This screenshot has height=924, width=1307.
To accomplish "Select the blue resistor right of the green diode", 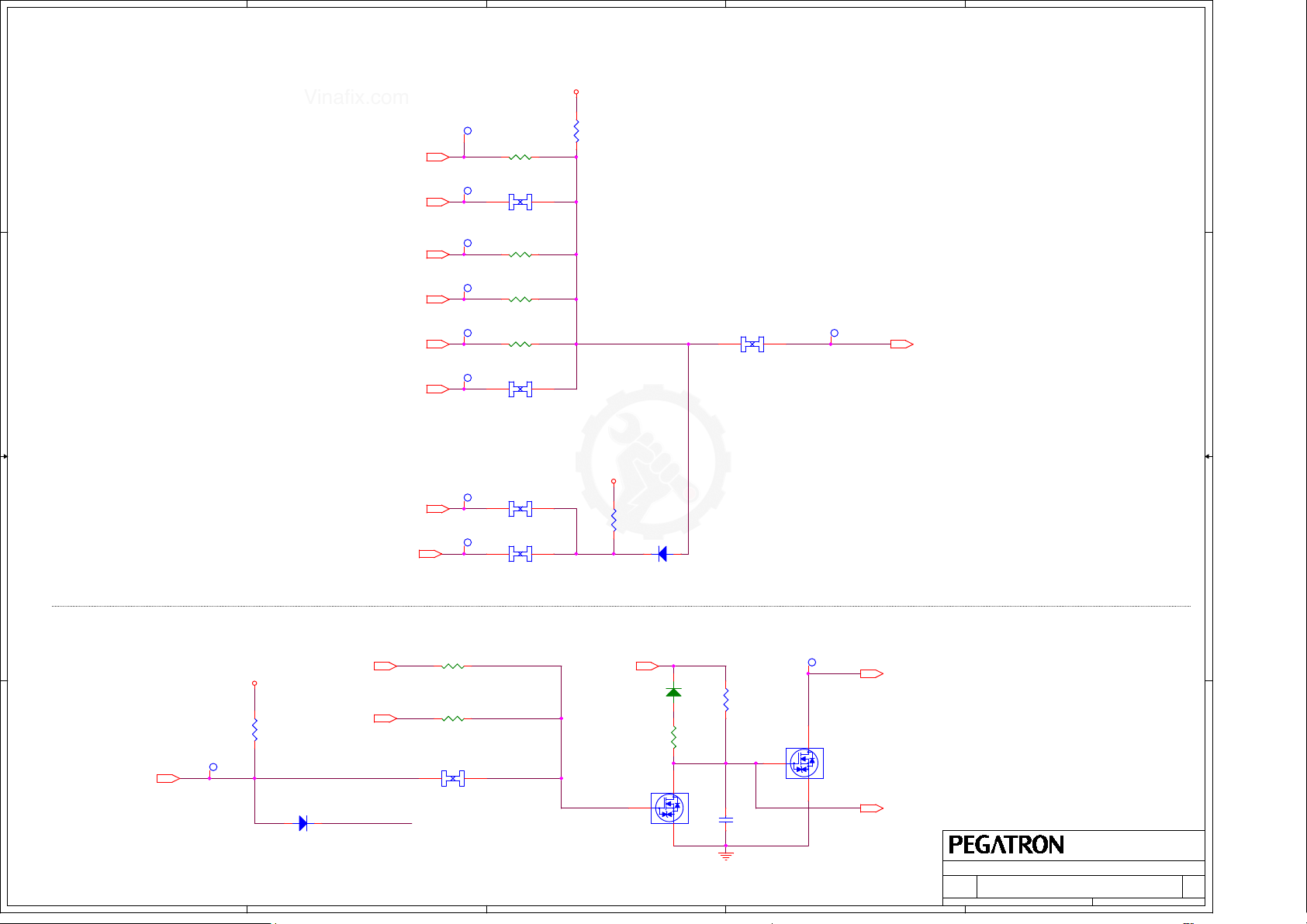I will coord(726,700).
